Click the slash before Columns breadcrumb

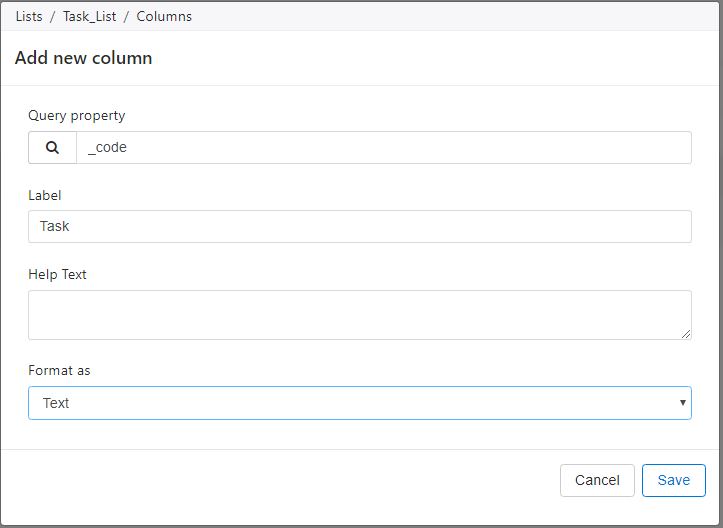point(126,17)
